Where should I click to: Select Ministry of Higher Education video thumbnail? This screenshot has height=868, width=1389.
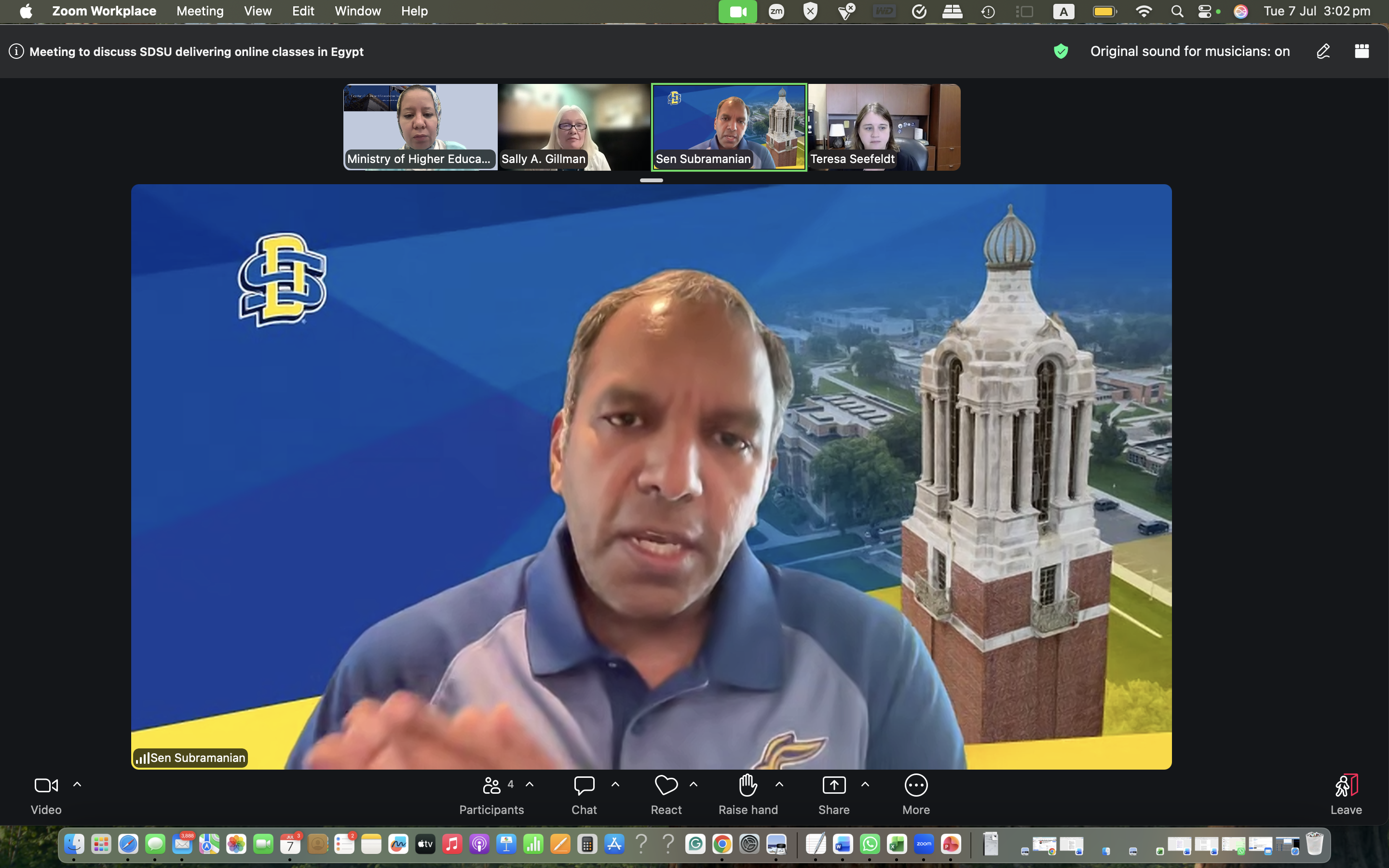(420, 127)
